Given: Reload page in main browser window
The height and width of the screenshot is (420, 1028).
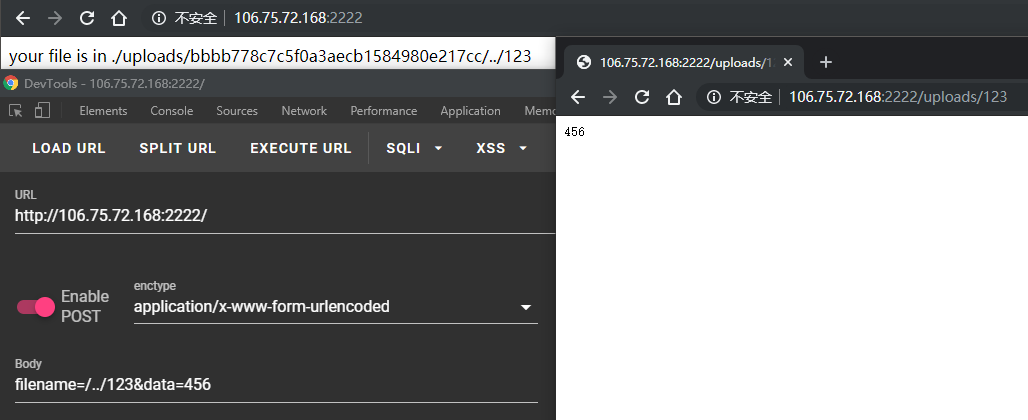Looking at the screenshot, I should tap(87, 18).
